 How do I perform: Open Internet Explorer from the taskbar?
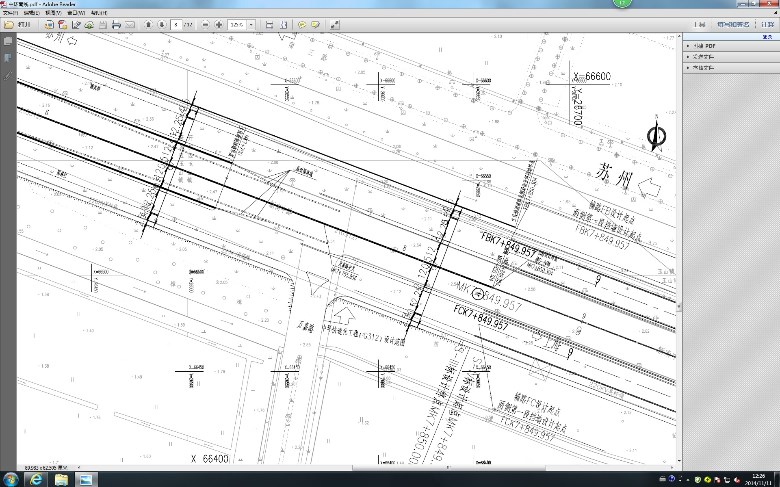click(x=37, y=479)
